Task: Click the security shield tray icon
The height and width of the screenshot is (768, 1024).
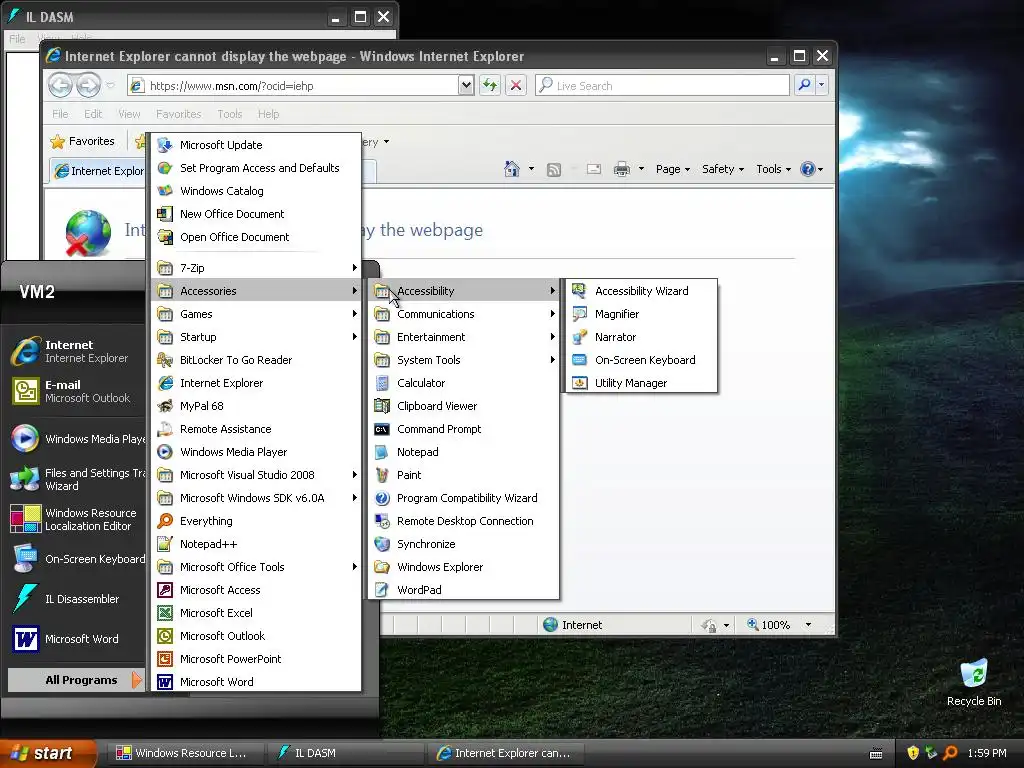Action: pyautogui.click(x=913, y=753)
